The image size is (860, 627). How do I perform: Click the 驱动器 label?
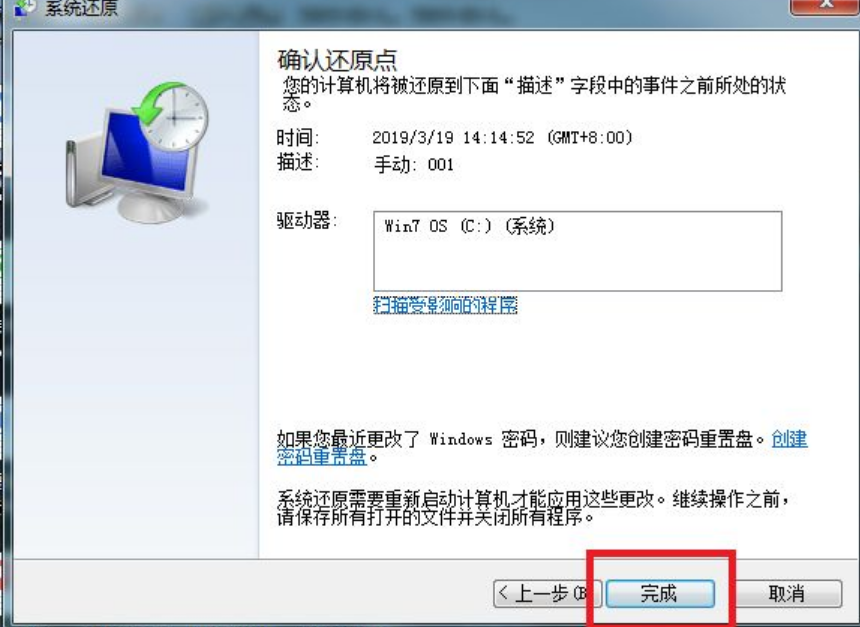(307, 221)
